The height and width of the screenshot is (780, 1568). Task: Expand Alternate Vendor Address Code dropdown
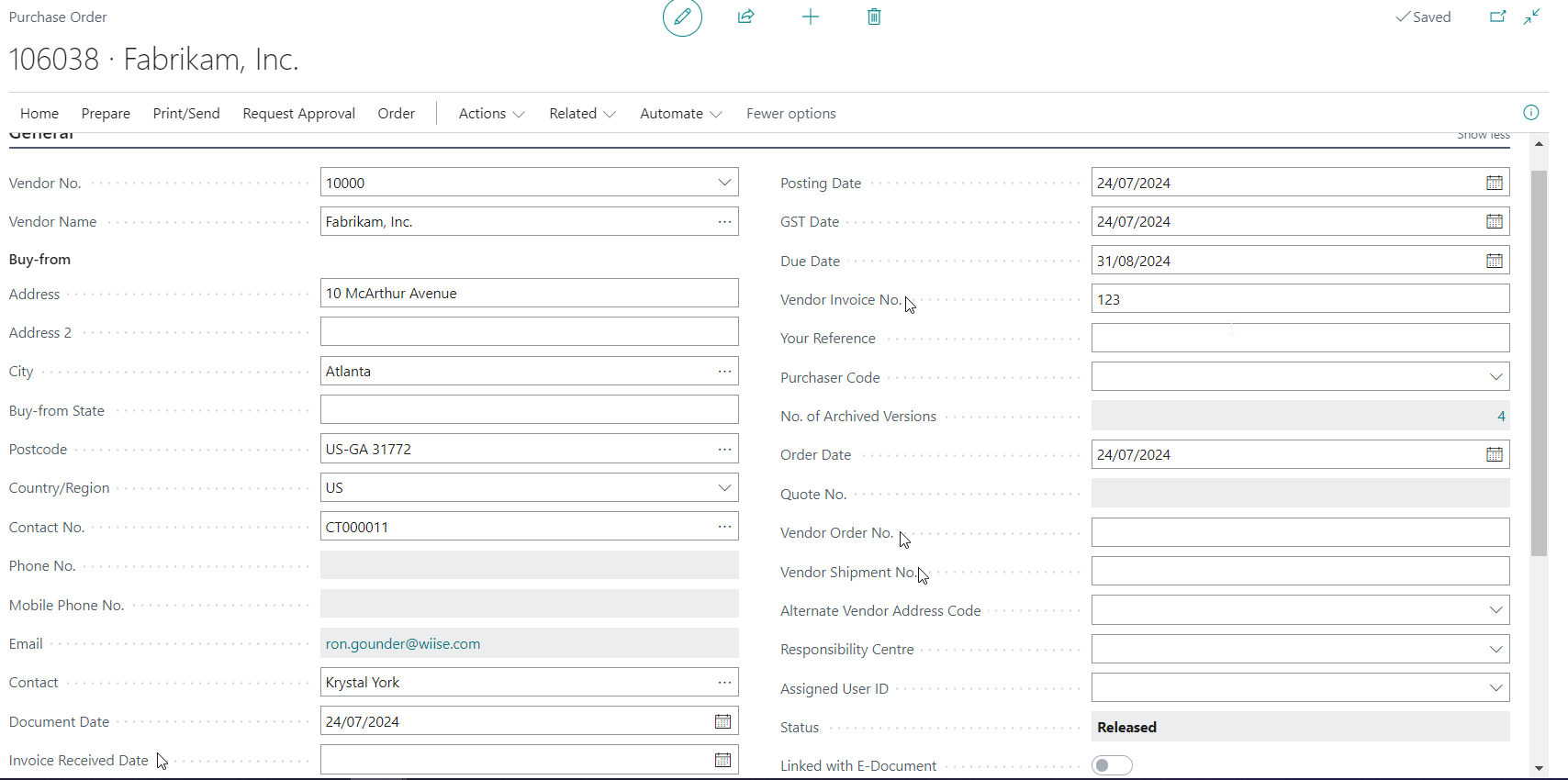(1495, 610)
